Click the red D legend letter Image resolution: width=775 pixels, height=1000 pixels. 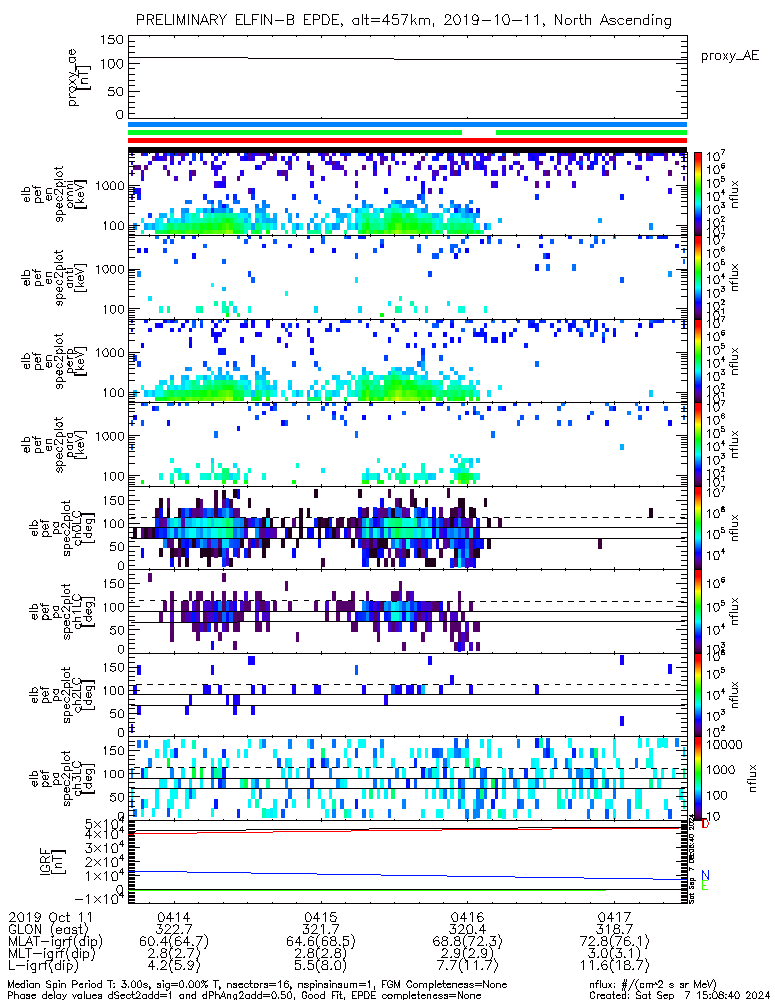(705, 824)
